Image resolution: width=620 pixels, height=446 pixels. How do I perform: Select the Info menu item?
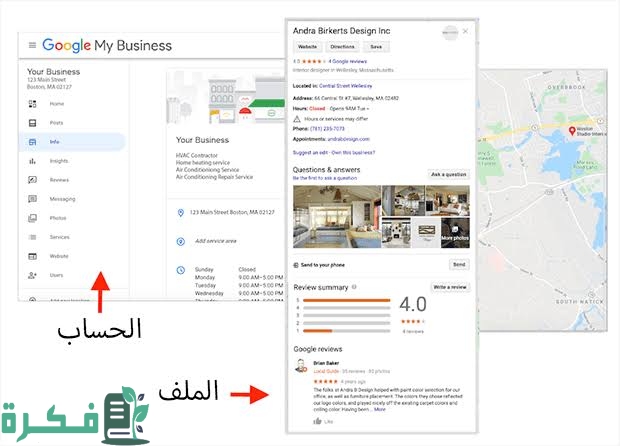55,142
